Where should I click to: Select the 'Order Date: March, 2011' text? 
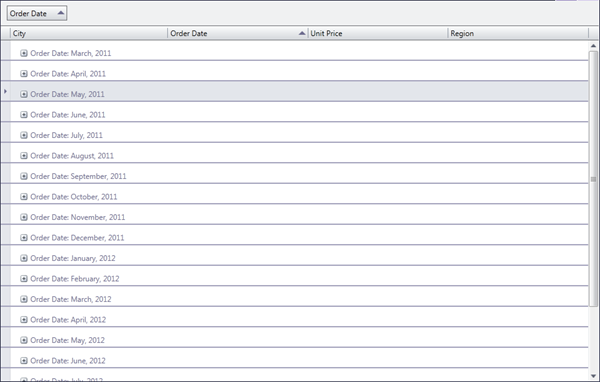[x=71, y=53]
